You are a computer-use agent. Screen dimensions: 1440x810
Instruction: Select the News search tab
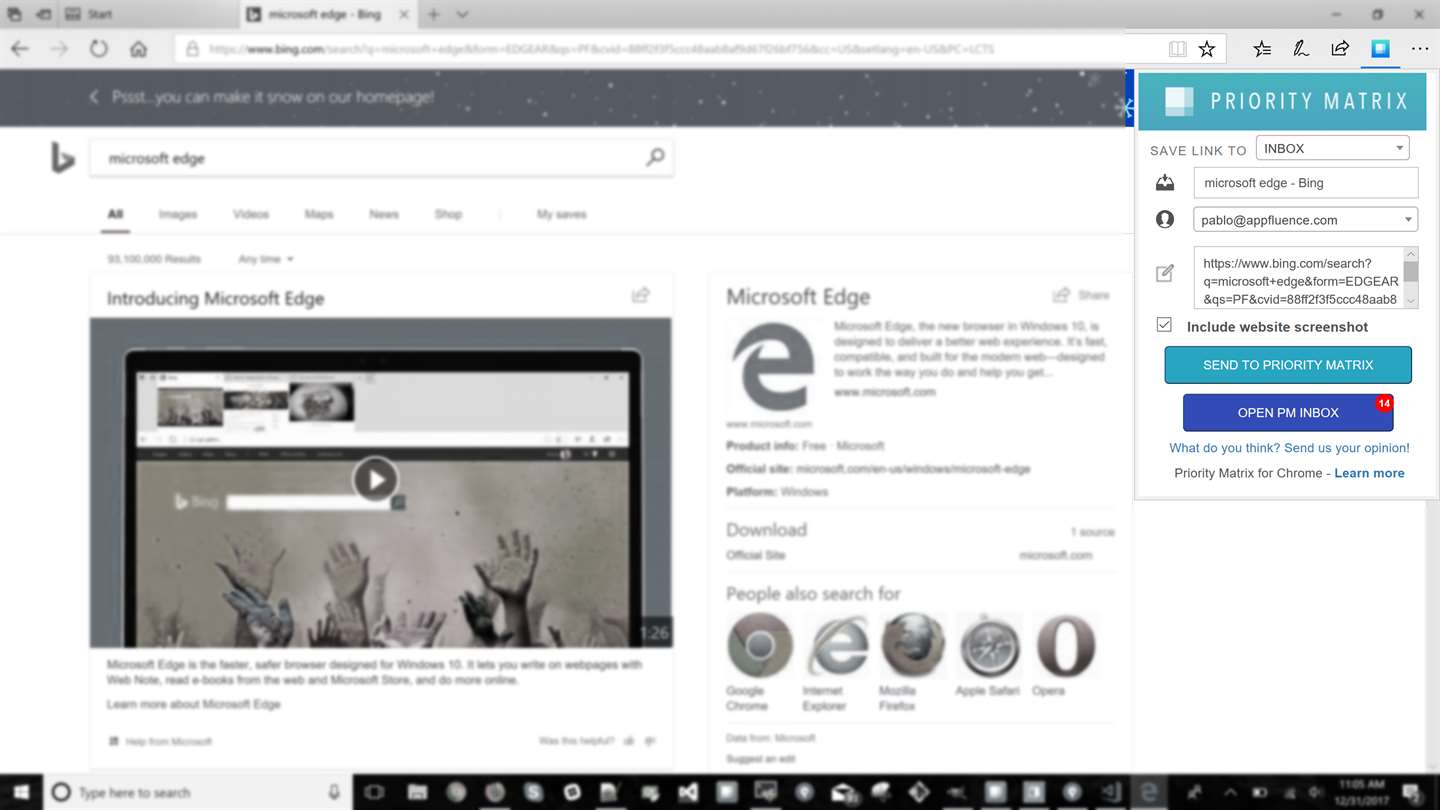tap(383, 214)
